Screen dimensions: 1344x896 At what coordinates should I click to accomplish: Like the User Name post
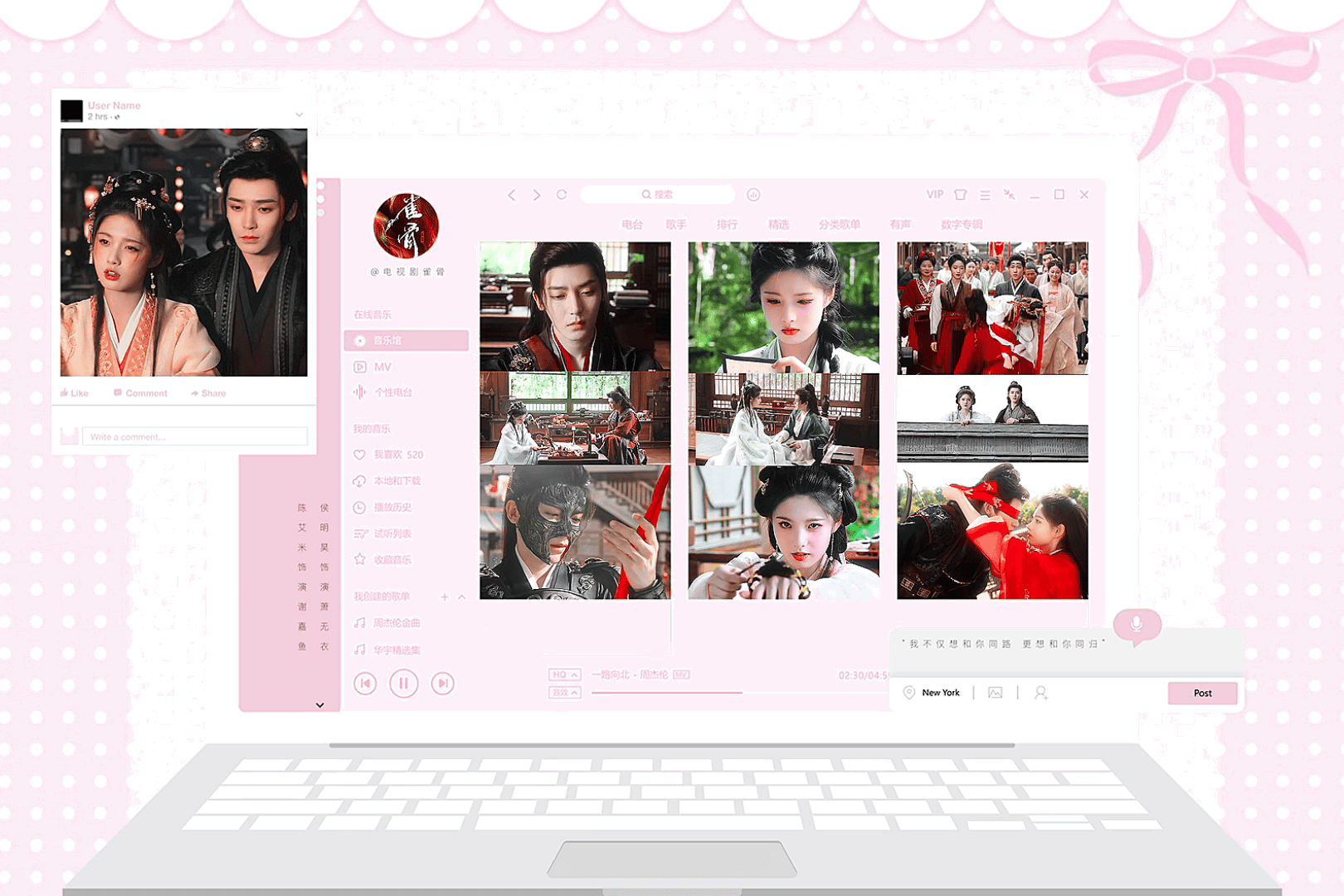(x=75, y=393)
